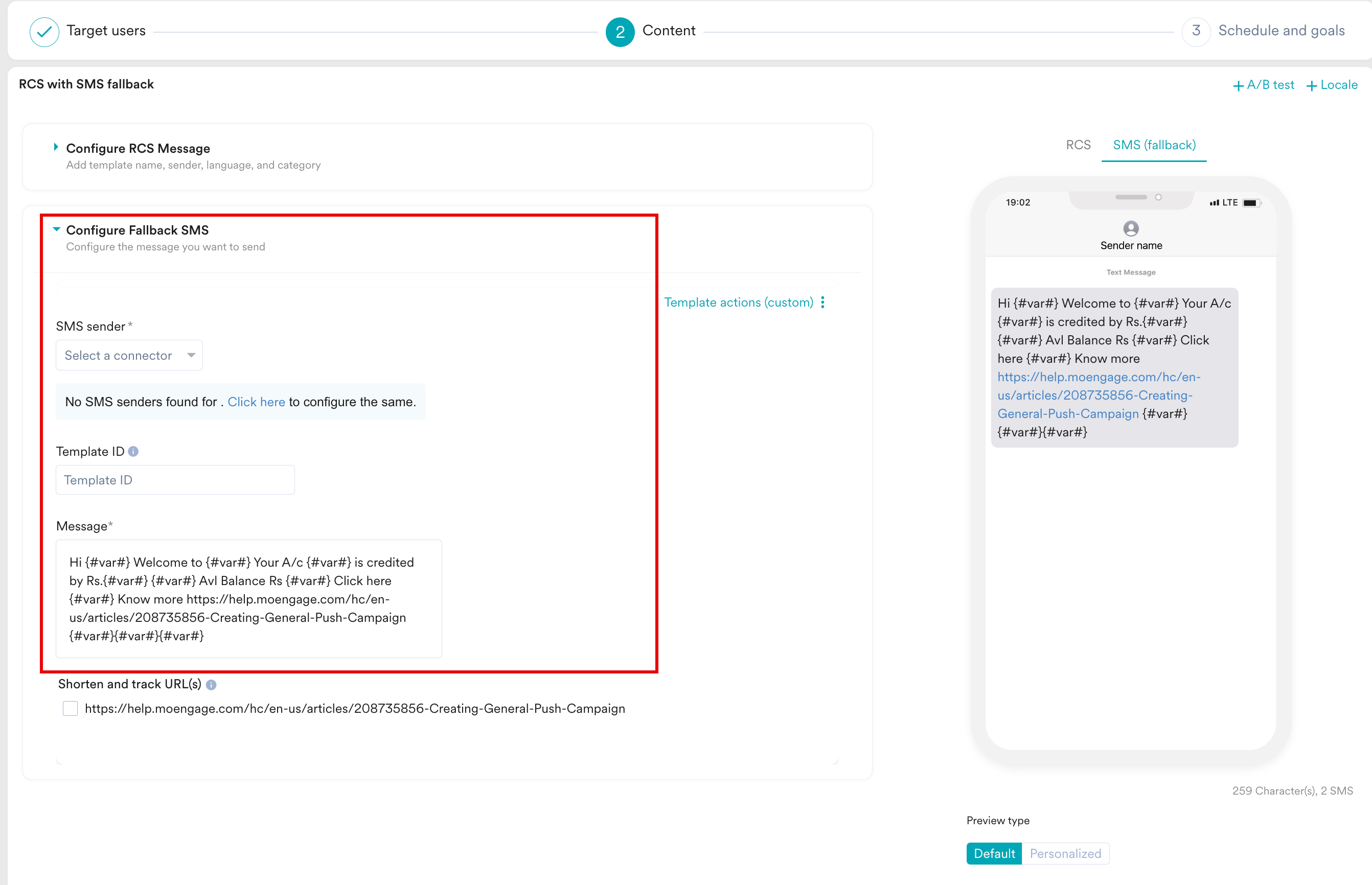This screenshot has width=1372, height=885.
Task: Click the Sender name avatar icon
Action: tap(1131, 229)
